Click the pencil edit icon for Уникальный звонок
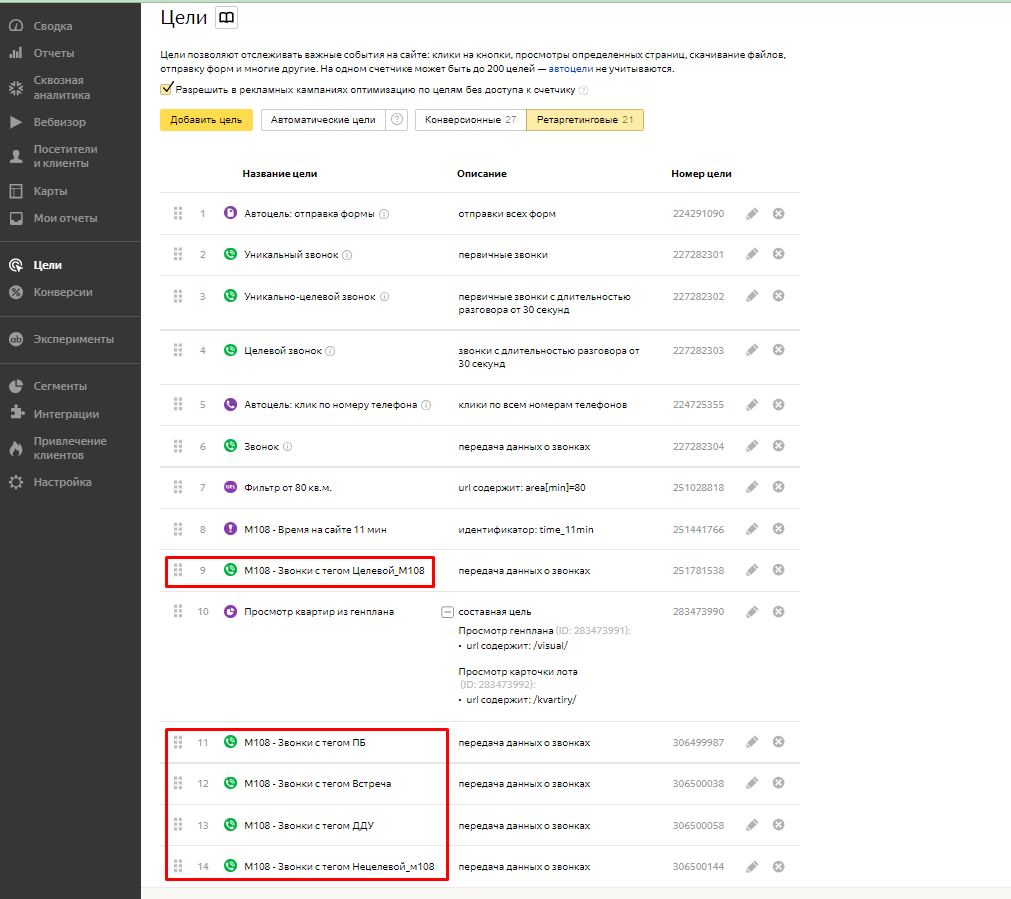Image resolution: width=1011 pixels, height=899 pixels. tap(752, 254)
